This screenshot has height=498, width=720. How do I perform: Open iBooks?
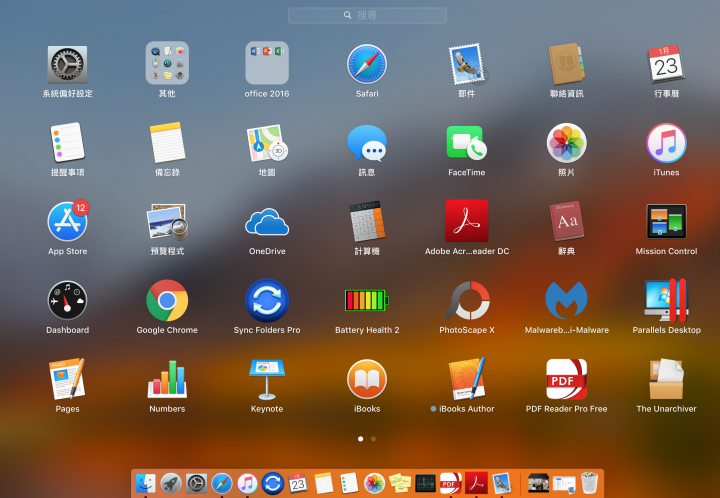(366, 379)
